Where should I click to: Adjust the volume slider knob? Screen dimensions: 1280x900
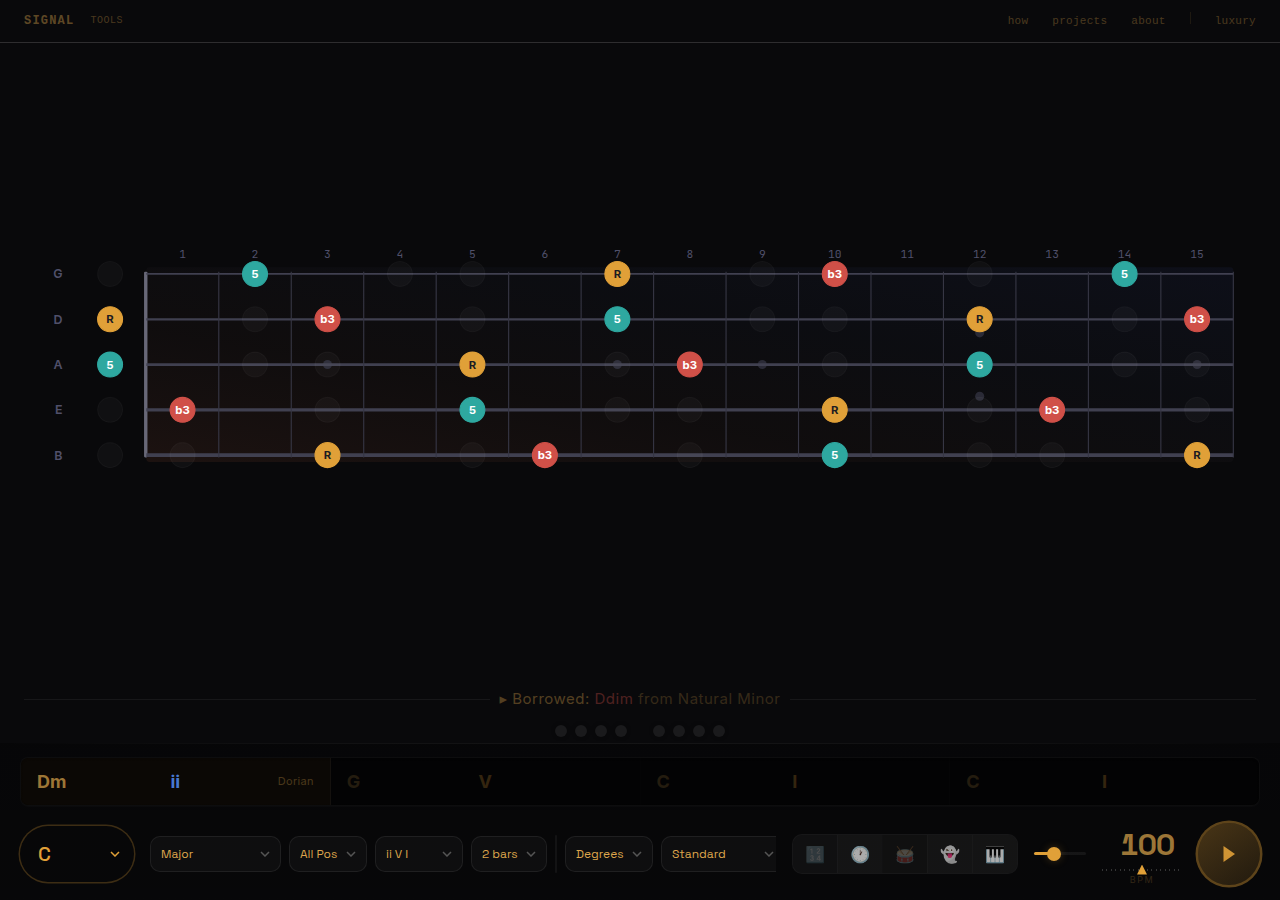coord(1053,854)
